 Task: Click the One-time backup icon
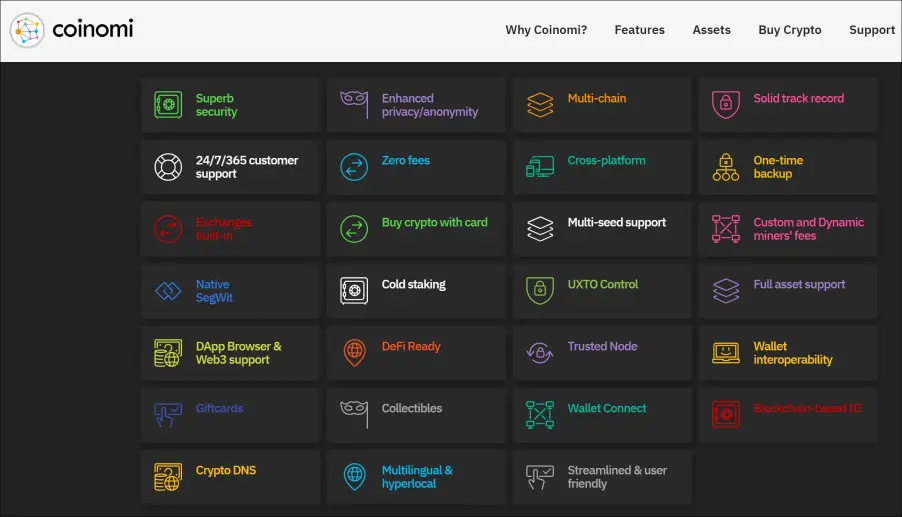coord(726,167)
